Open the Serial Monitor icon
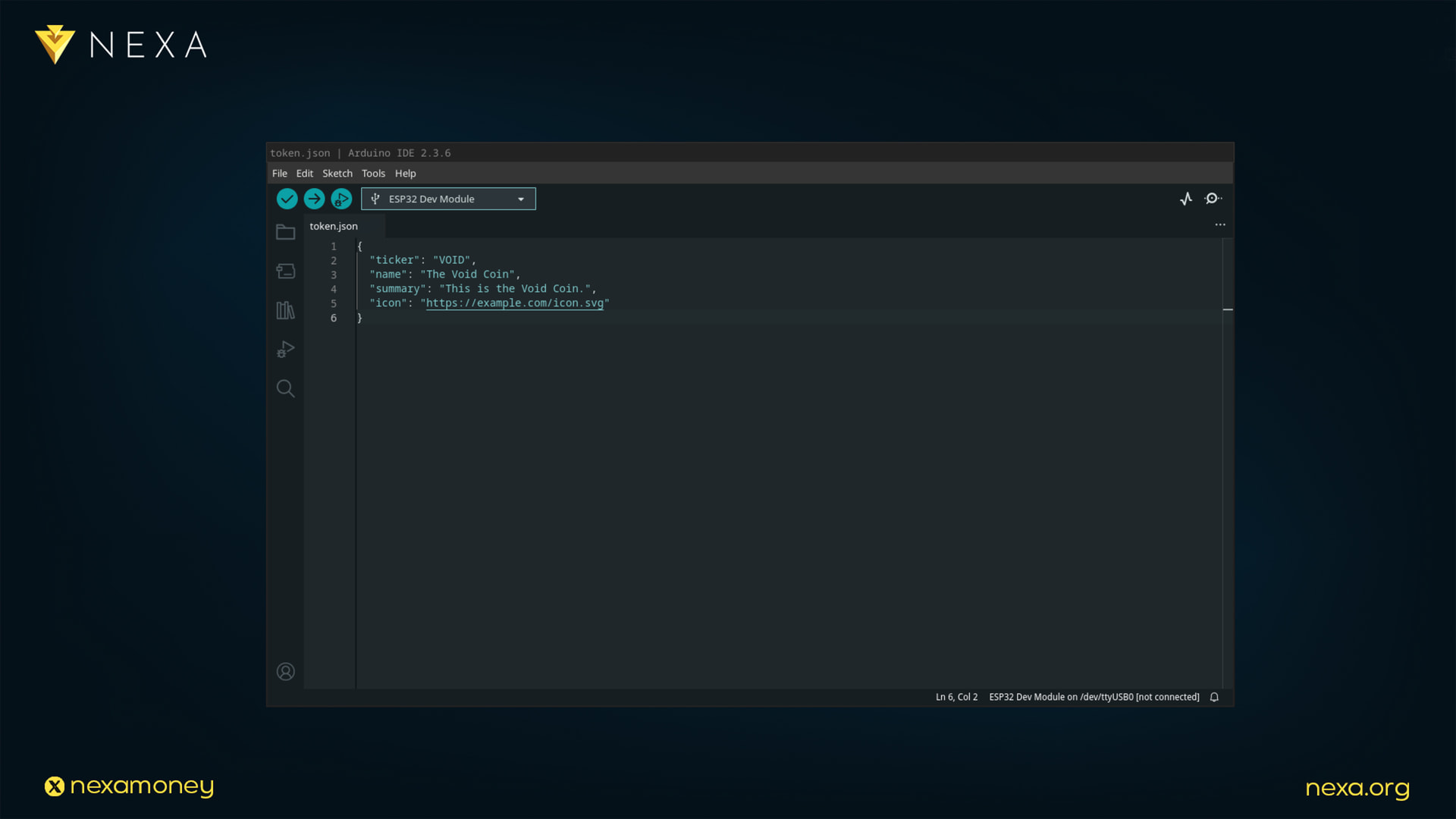The height and width of the screenshot is (819, 1456). click(1213, 199)
